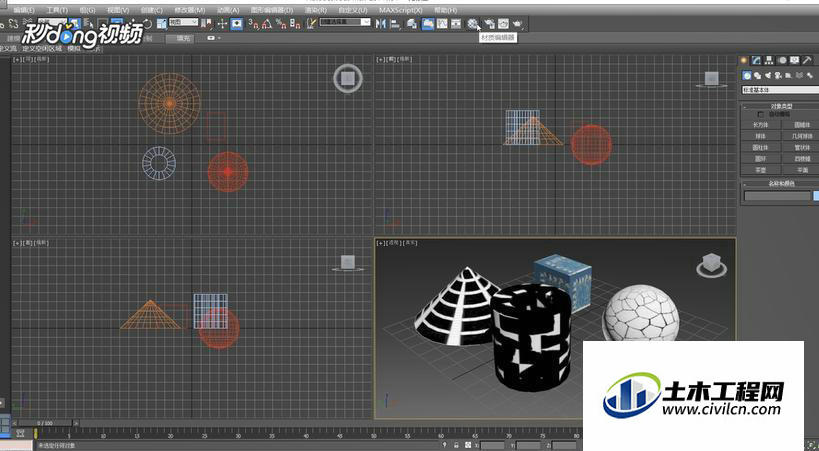Screen dimensions: 819x451
Task: Open the object color swatch
Action: pos(816,196)
